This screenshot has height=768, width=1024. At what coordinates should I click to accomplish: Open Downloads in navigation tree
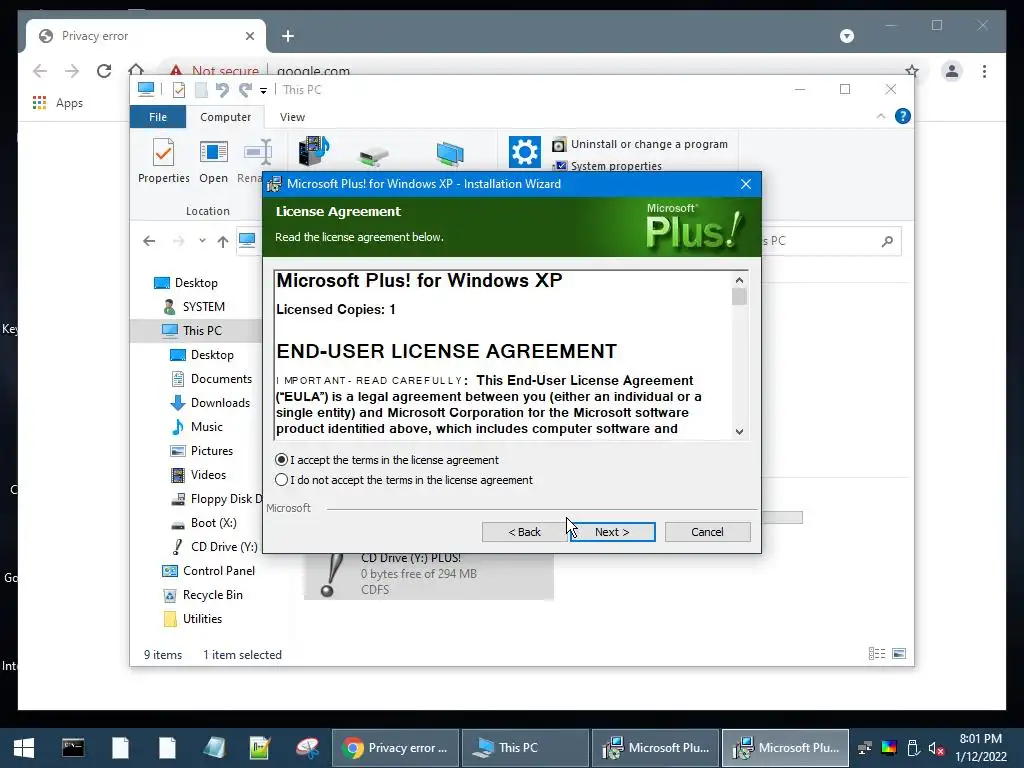pyautogui.click(x=220, y=403)
